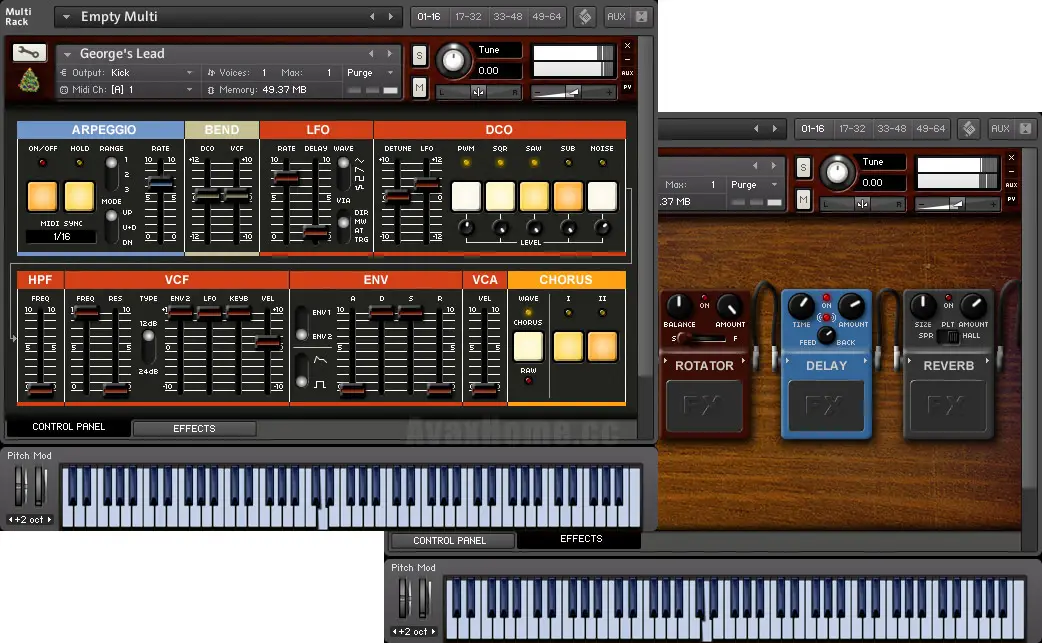Toggle the Chorus II button

(x=602, y=347)
